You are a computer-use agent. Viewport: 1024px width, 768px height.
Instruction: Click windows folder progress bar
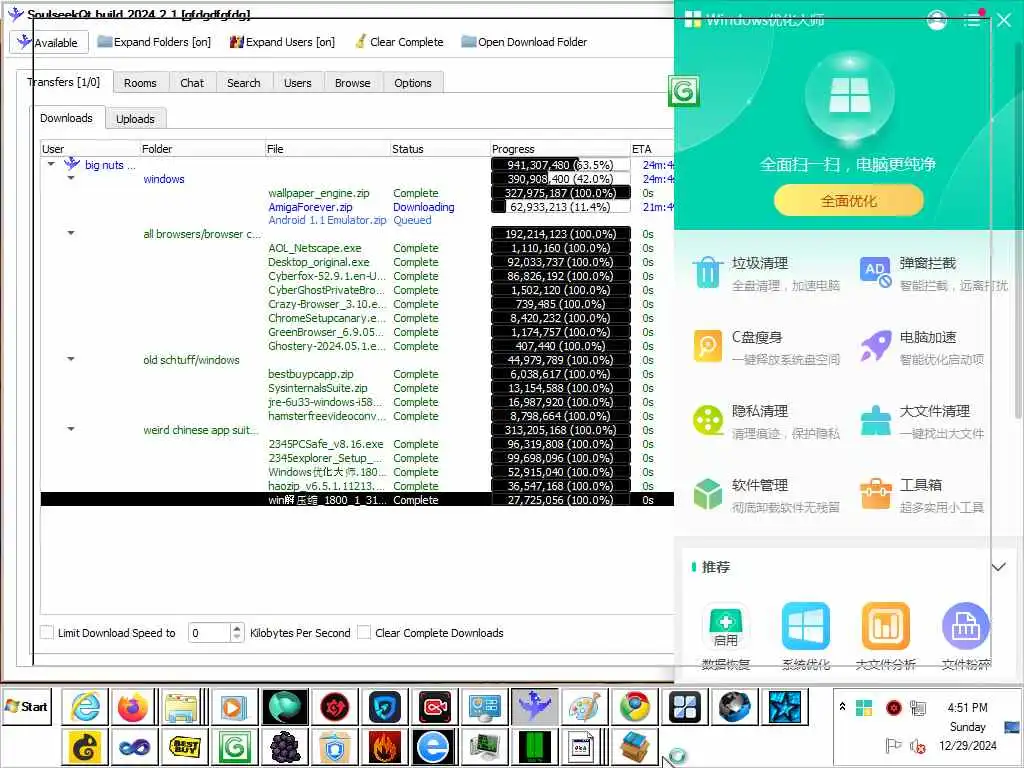tap(561, 179)
